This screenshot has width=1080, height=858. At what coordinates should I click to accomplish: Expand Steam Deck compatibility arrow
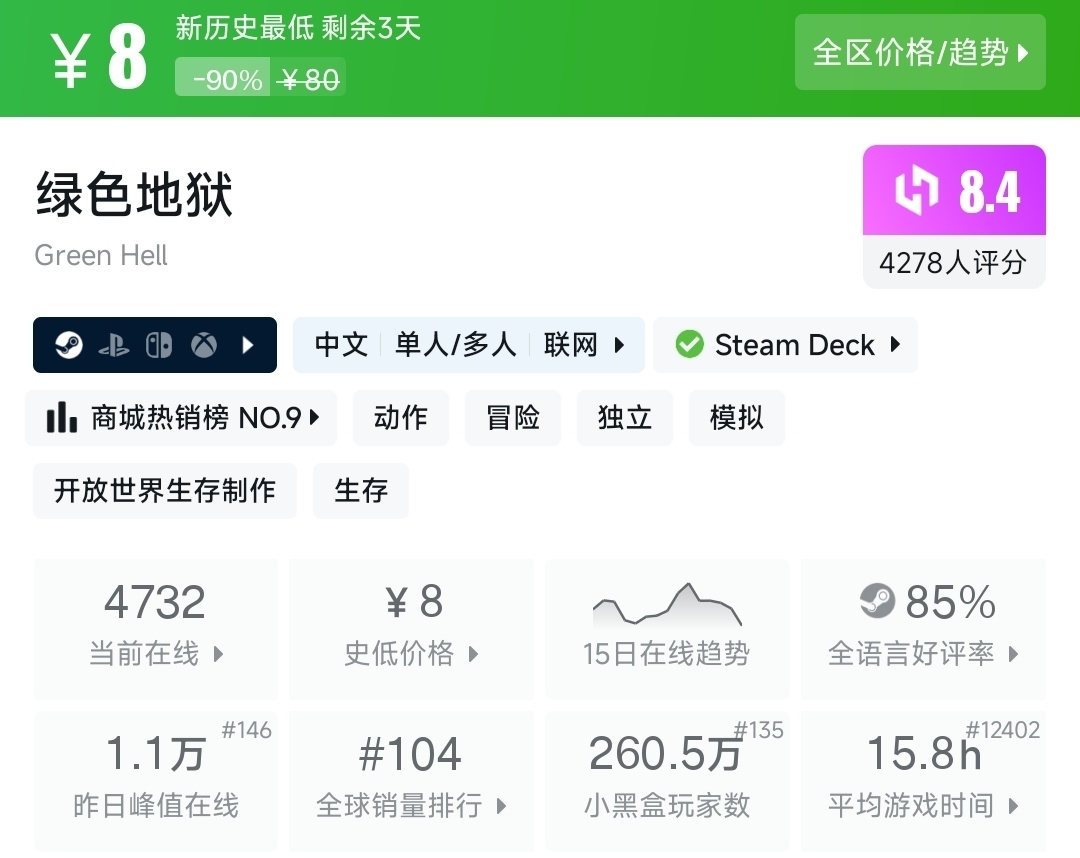[x=895, y=345]
